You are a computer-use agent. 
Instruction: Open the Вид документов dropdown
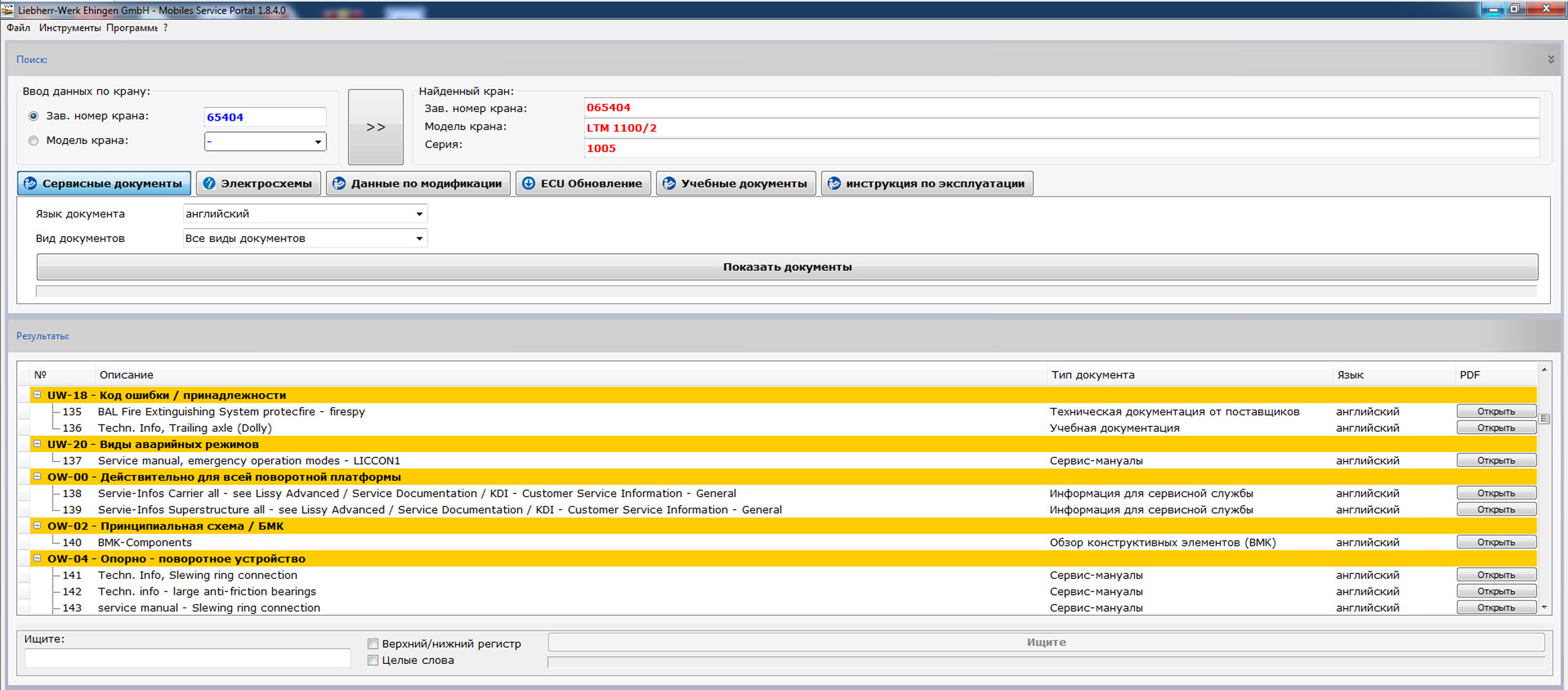[419, 239]
